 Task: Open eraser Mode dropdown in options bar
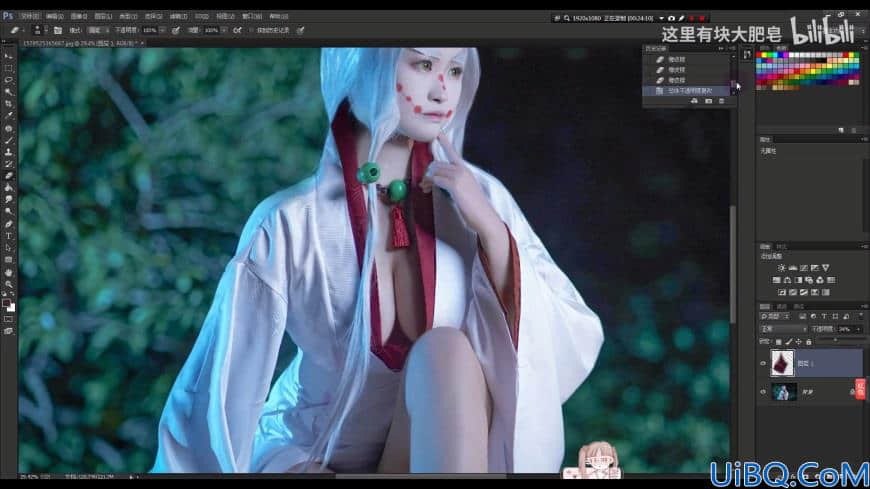coord(97,31)
